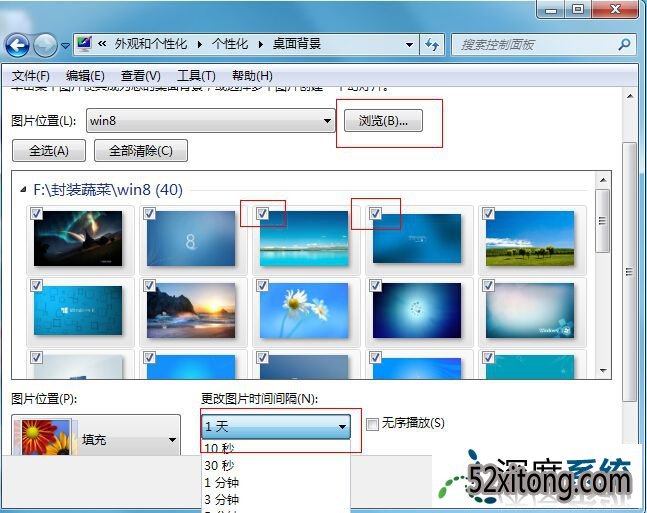Uncheck the blue loading circle wallpaper checkbox

[x=375, y=285]
